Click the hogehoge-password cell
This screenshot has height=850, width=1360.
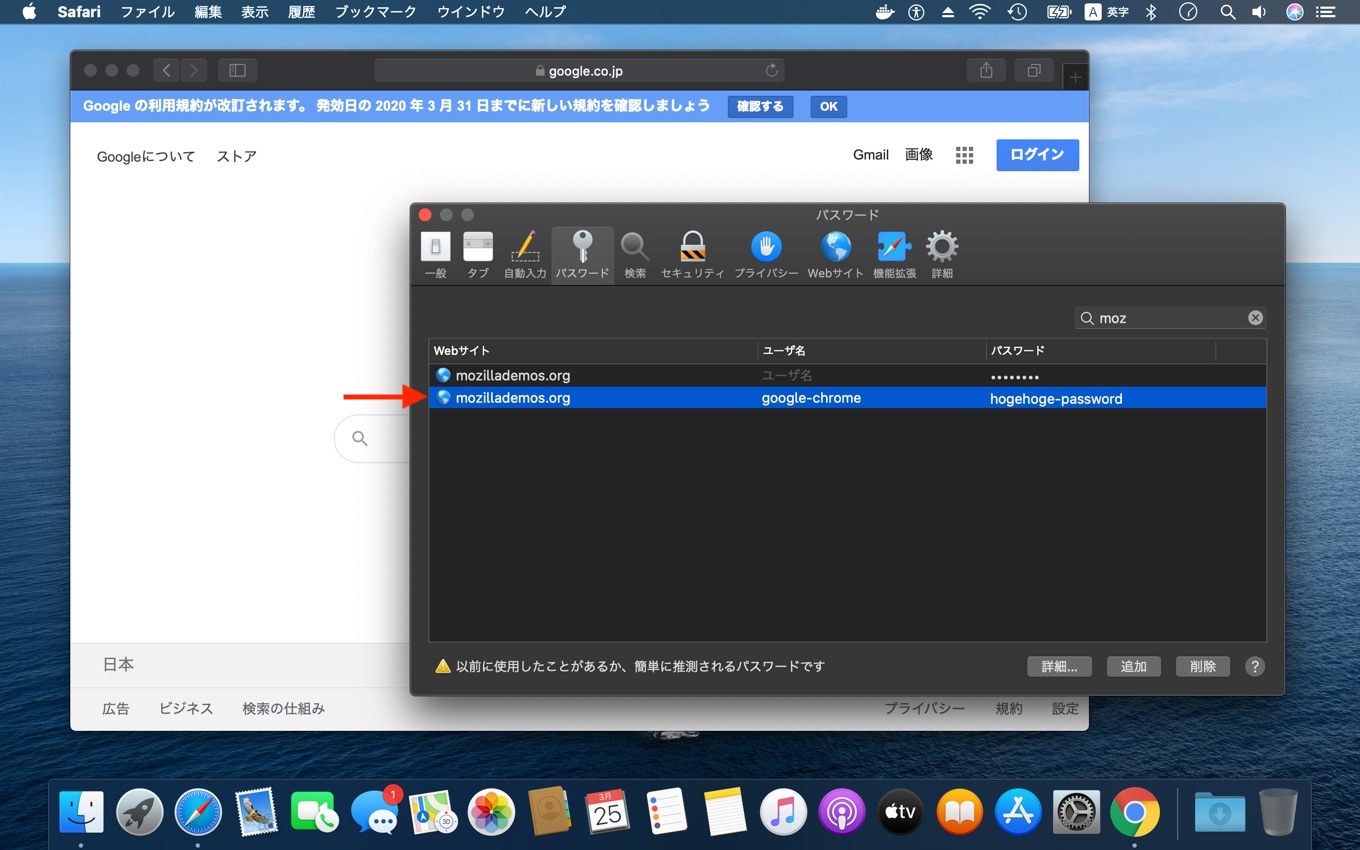1056,398
